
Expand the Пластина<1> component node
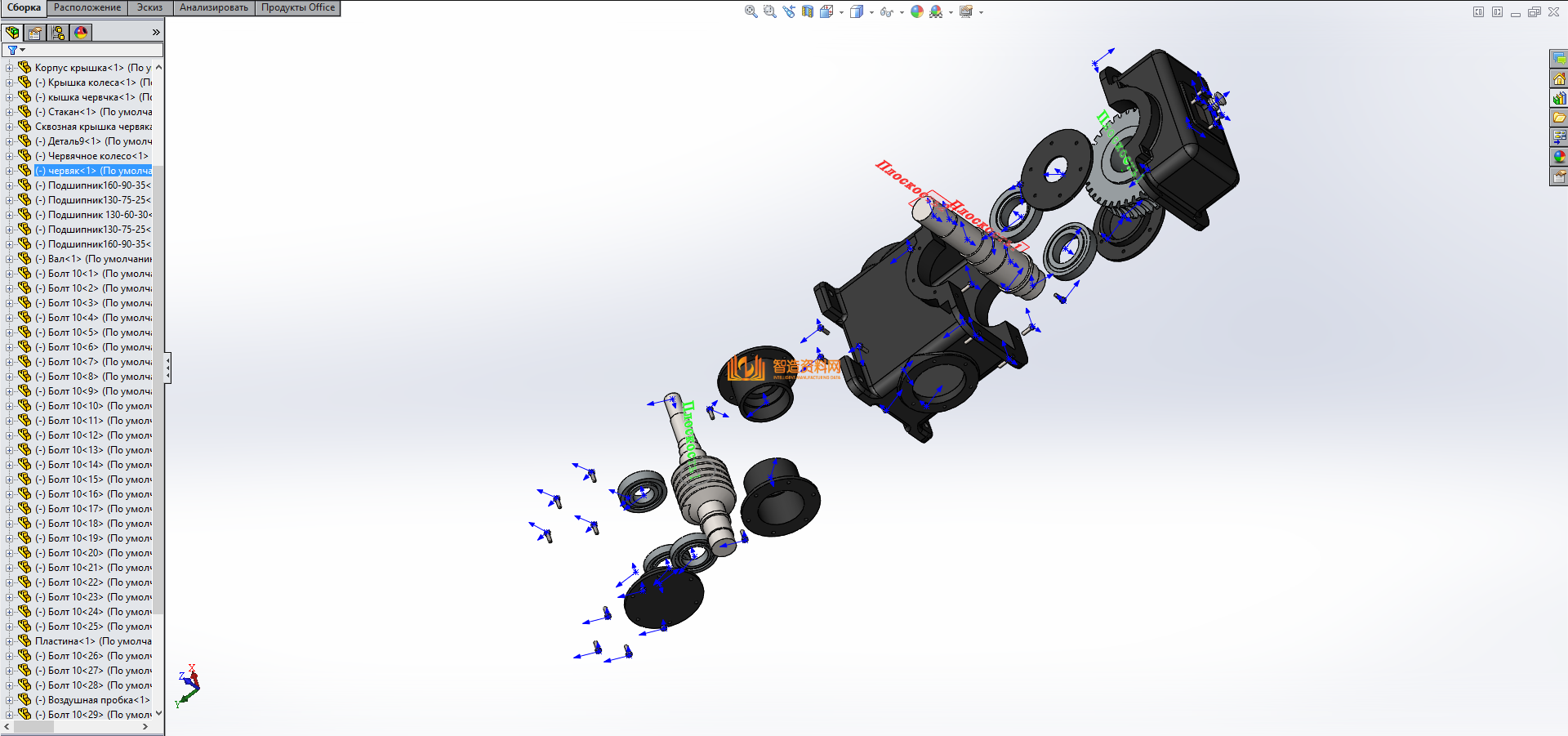(9, 641)
